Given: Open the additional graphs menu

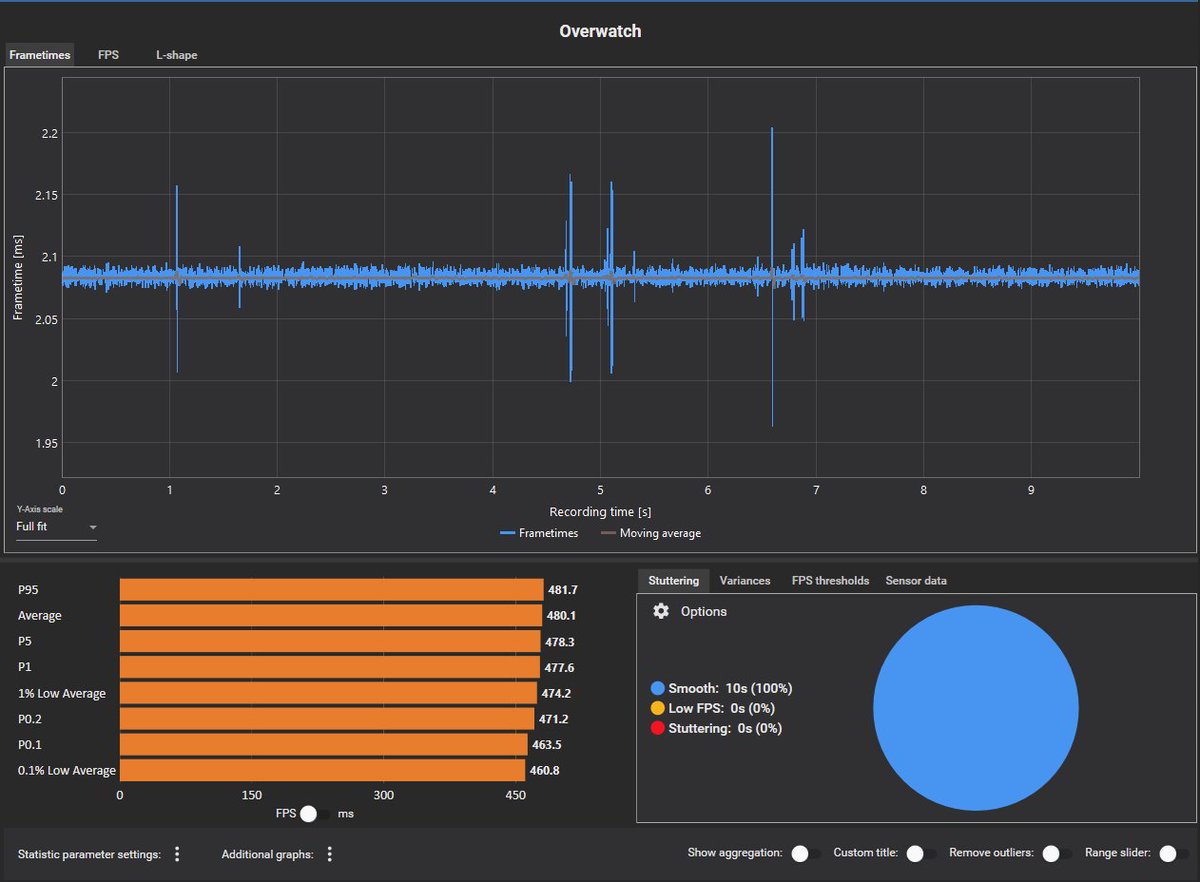Looking at the screenshot, I should click(x=330, y=854).
